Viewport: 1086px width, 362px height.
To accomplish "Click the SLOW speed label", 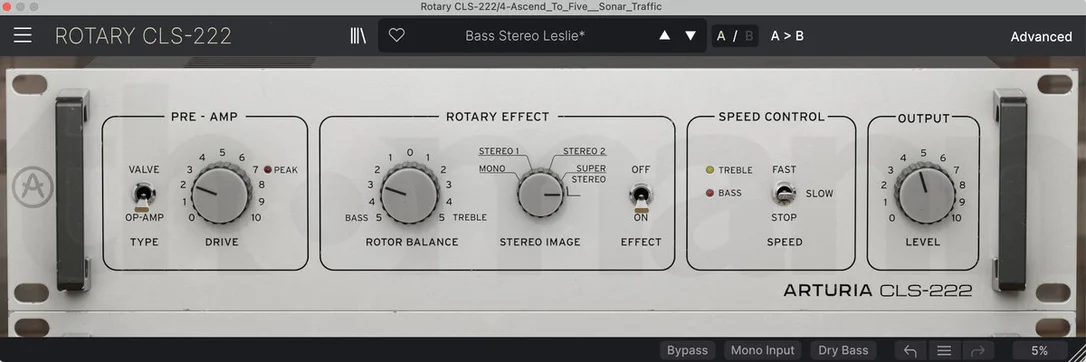I will [x=819, y=194].
